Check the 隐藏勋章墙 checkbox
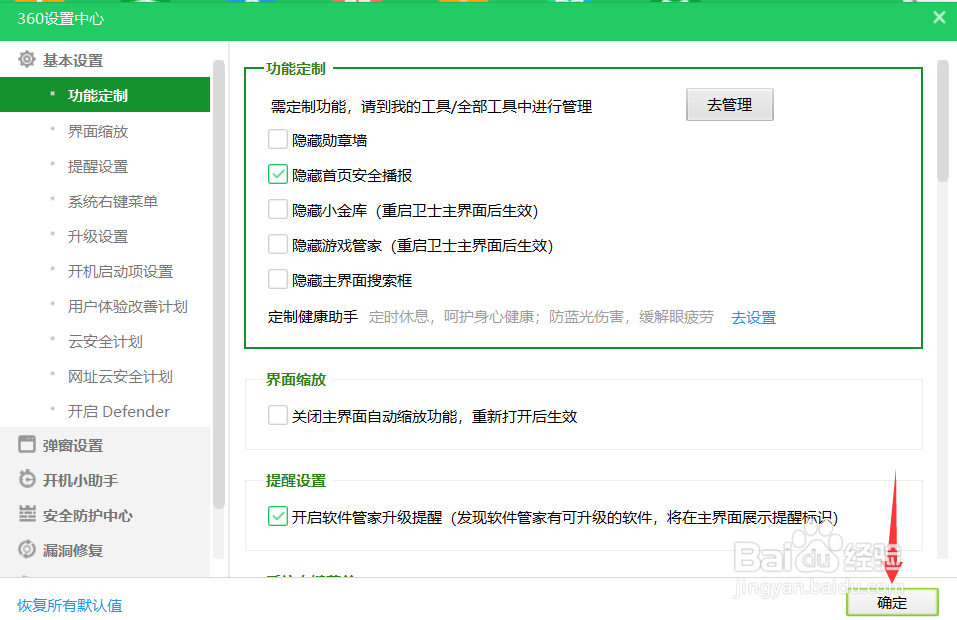957x620 pixels. coord(278,139)
